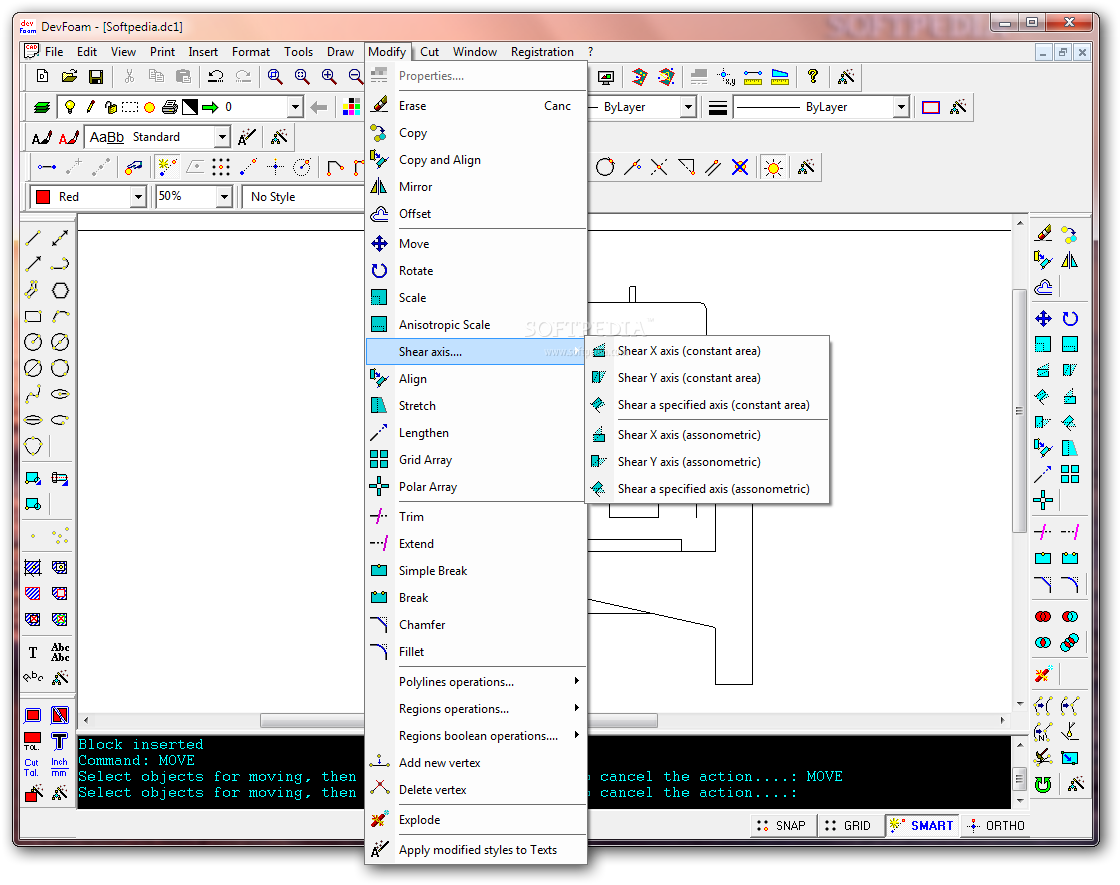1120x885 pixels.
Task: Toggle the Inch/mm units icon
Action: pyautogui.click(x=59, y=767)
